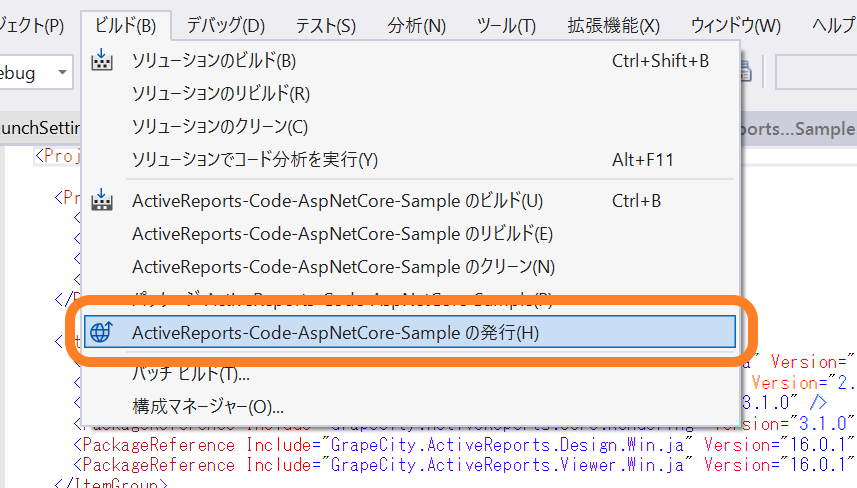Image resolution: width=857 pixels, height=488 pixels.
Task: Open 構成マネージャー(O)... dialog
Action: click(x=410, y=407)
